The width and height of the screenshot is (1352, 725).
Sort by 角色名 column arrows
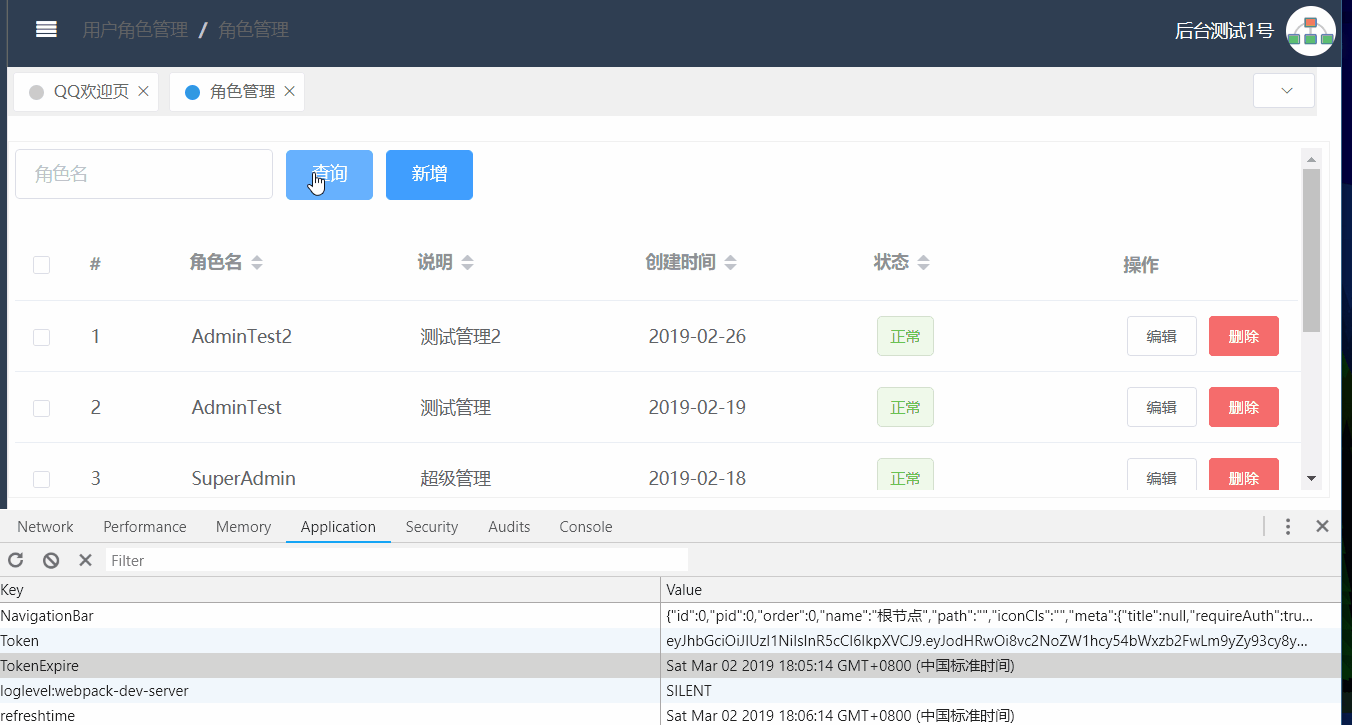pos(257,263)
